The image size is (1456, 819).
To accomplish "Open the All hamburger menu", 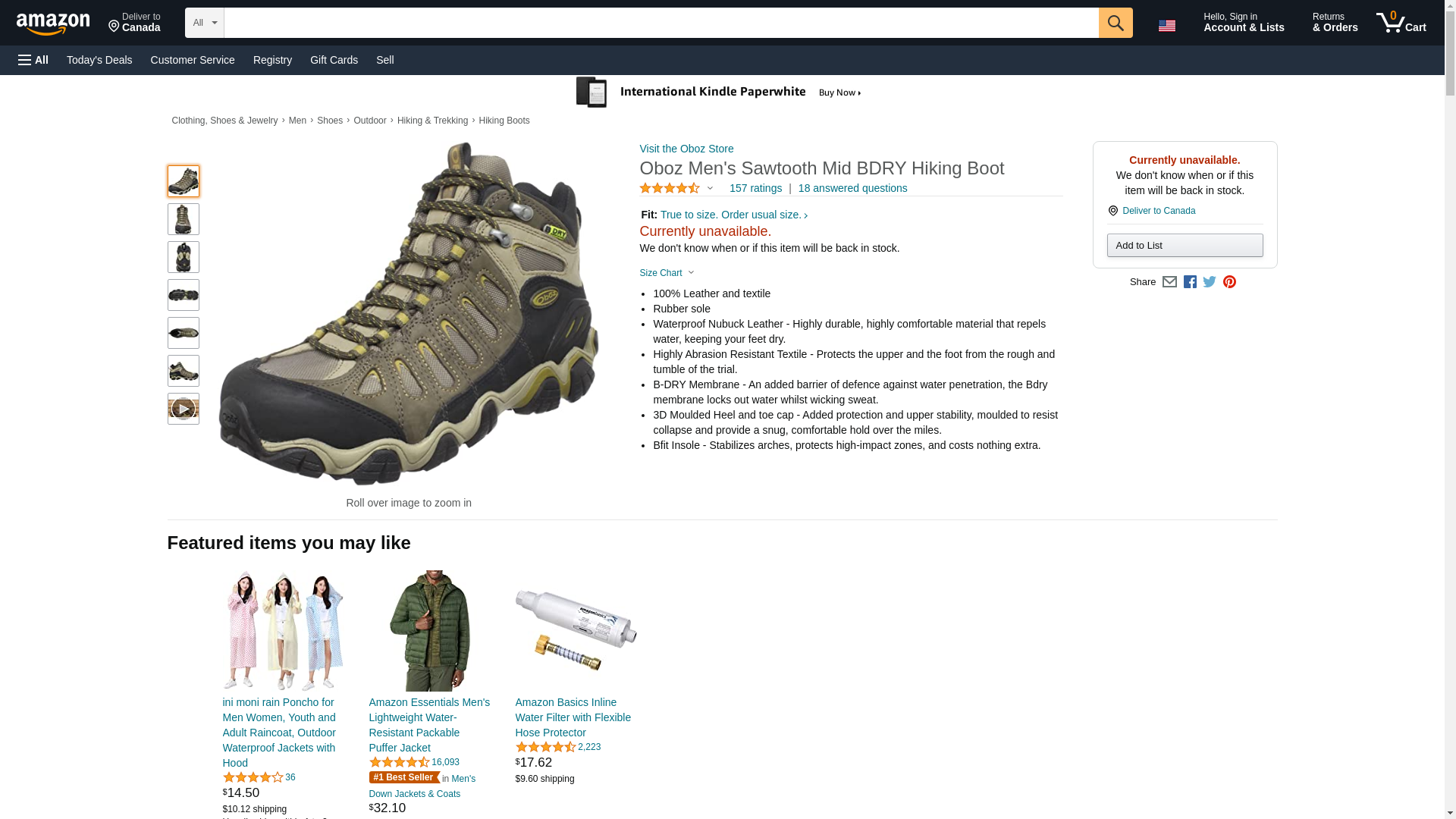I will coord(33,60).
